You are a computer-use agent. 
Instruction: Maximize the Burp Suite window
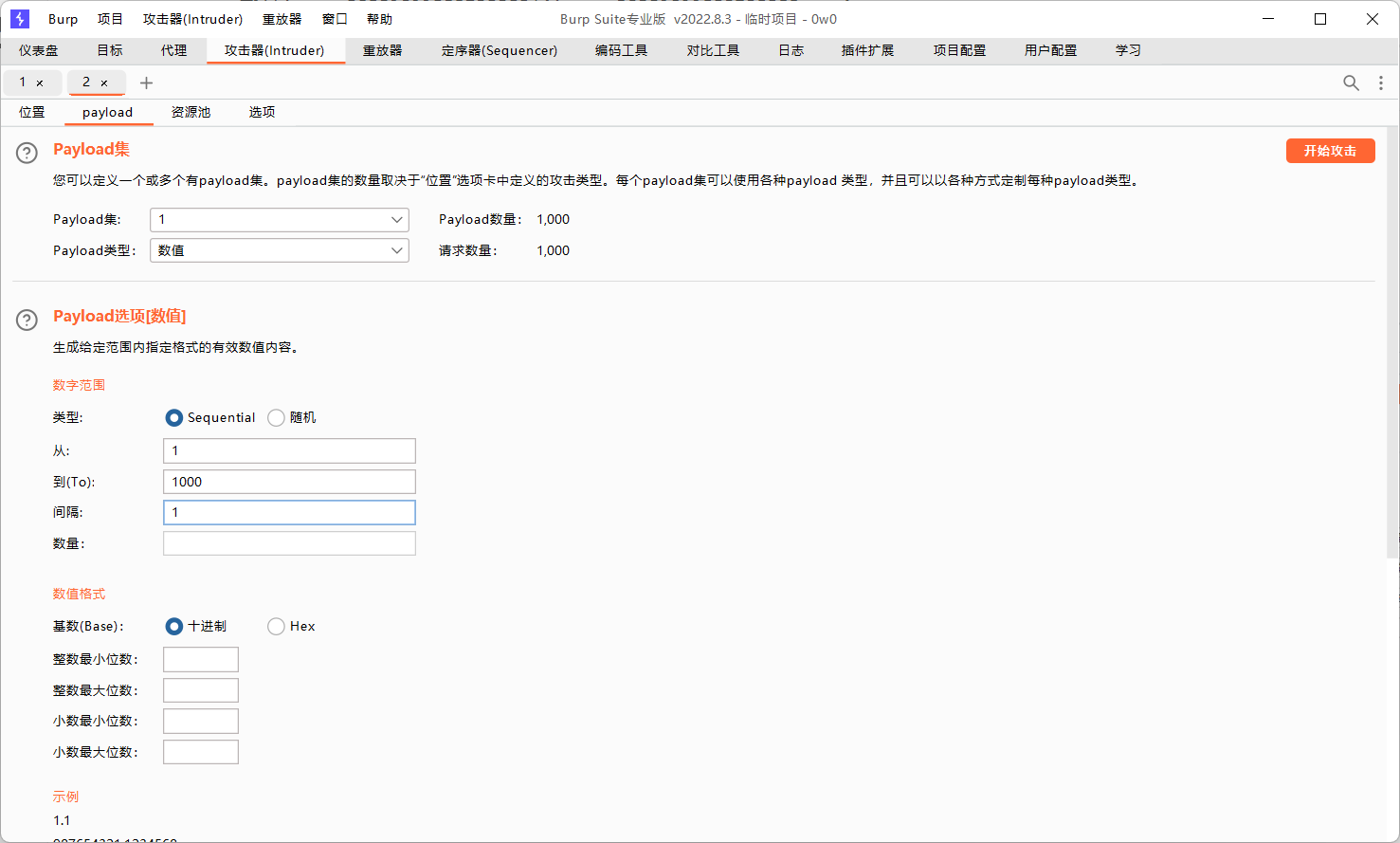[1320, 19]
